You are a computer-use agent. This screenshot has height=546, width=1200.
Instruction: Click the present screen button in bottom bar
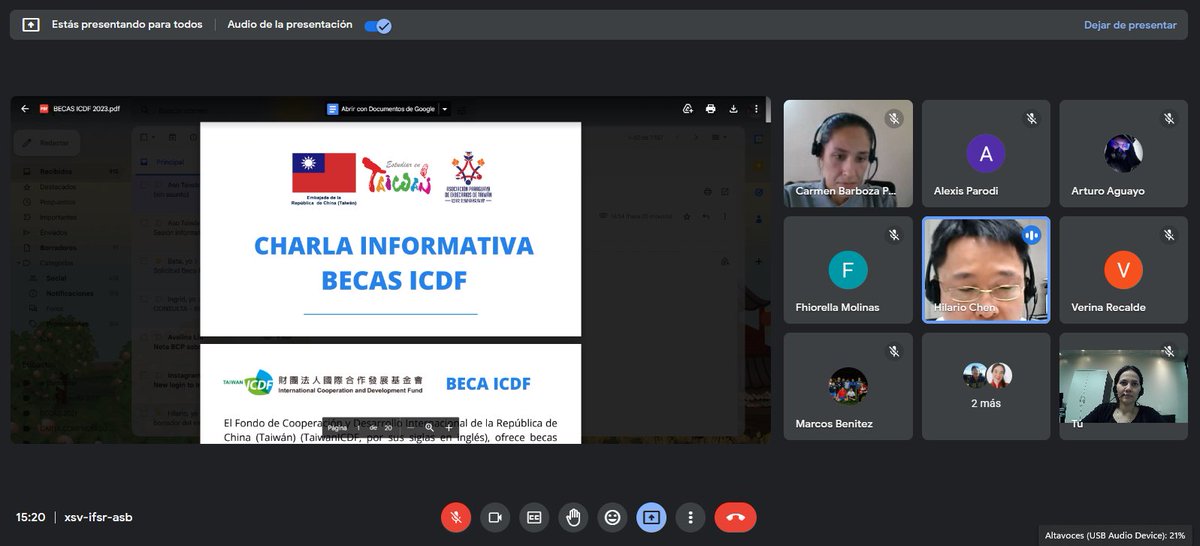click(x=652, y=517)
